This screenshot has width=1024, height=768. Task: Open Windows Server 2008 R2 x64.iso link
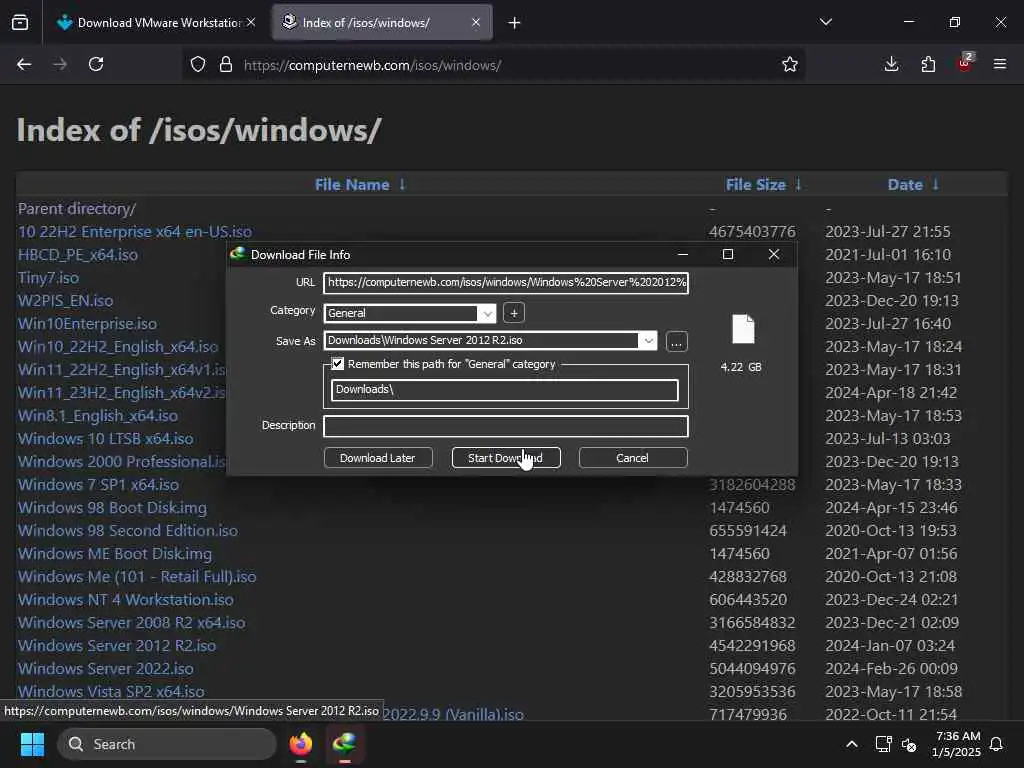132,622
